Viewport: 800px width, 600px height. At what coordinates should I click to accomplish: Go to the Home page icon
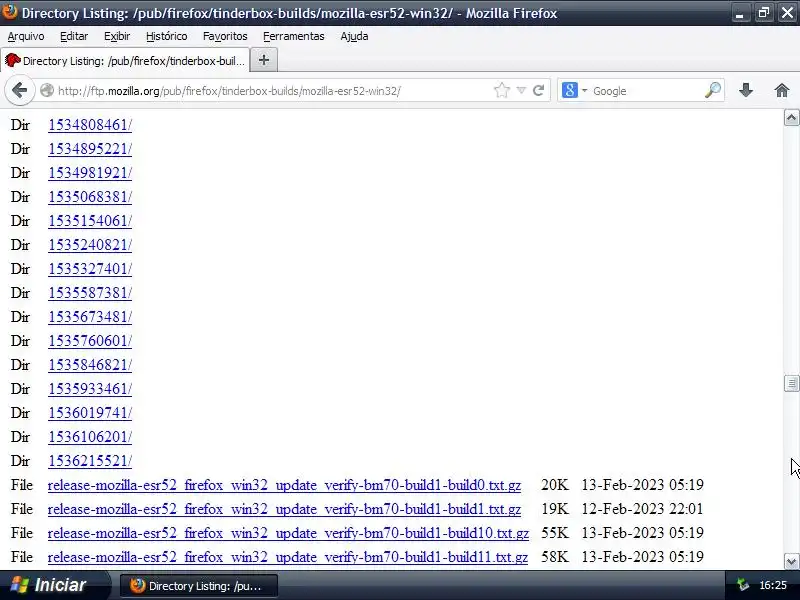782,91
